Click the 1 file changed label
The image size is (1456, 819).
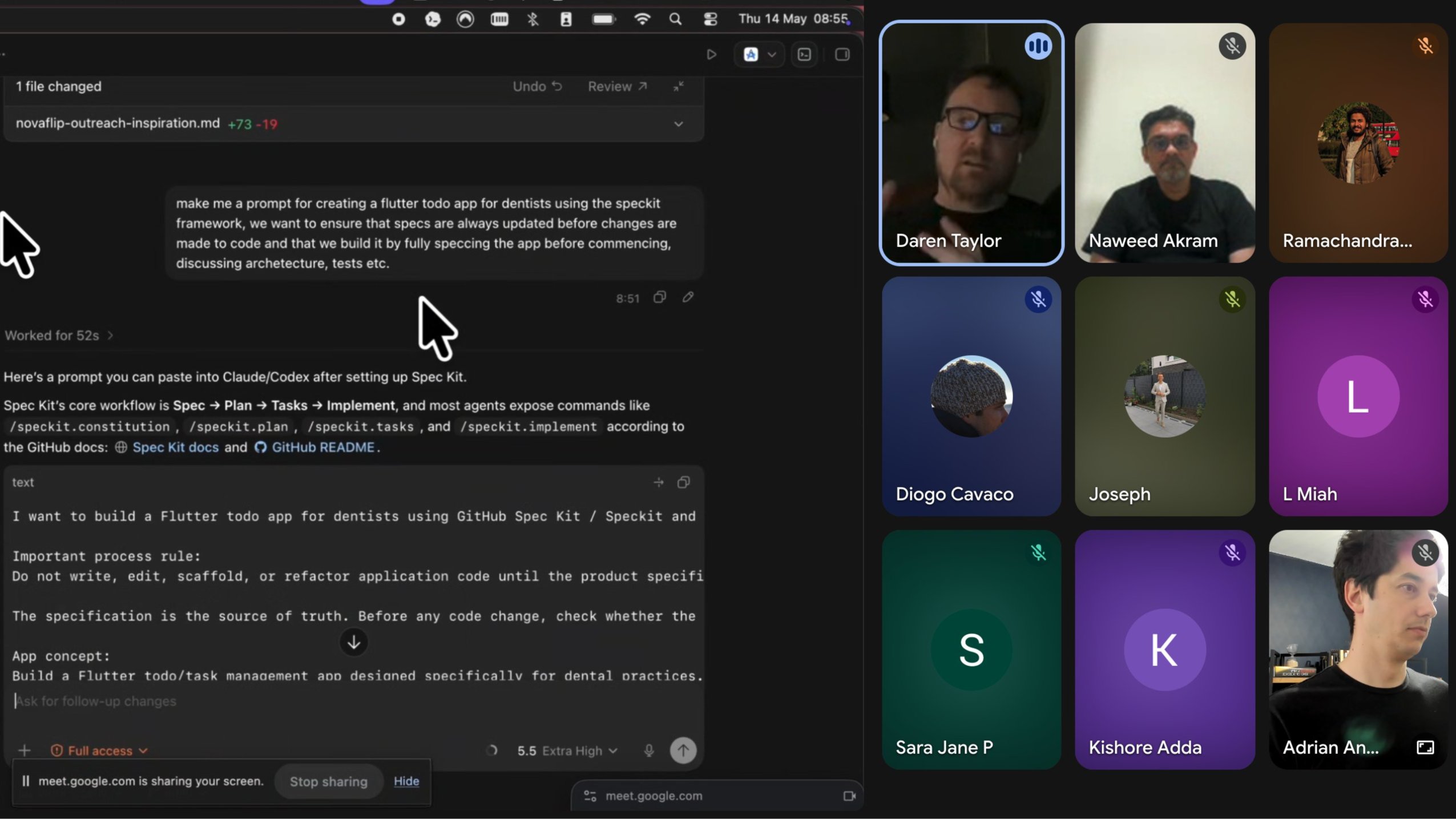tap(59, 86)
